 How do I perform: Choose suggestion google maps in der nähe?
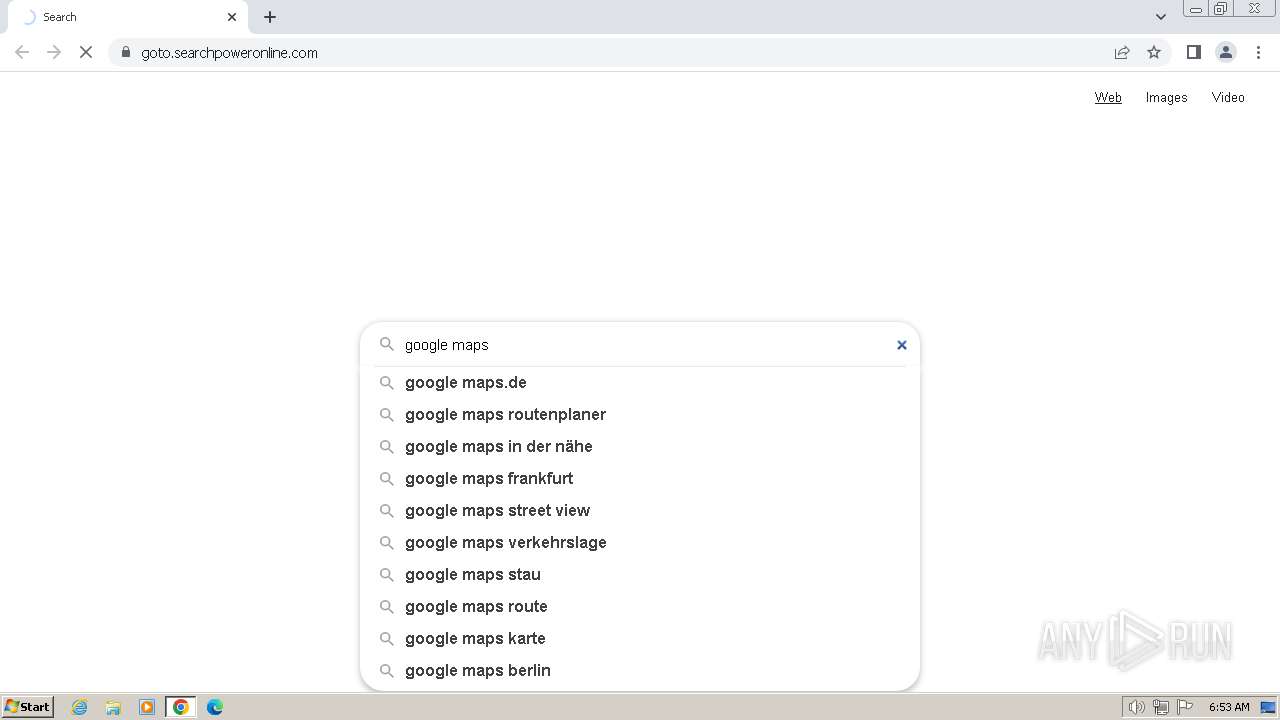point(640,446)
